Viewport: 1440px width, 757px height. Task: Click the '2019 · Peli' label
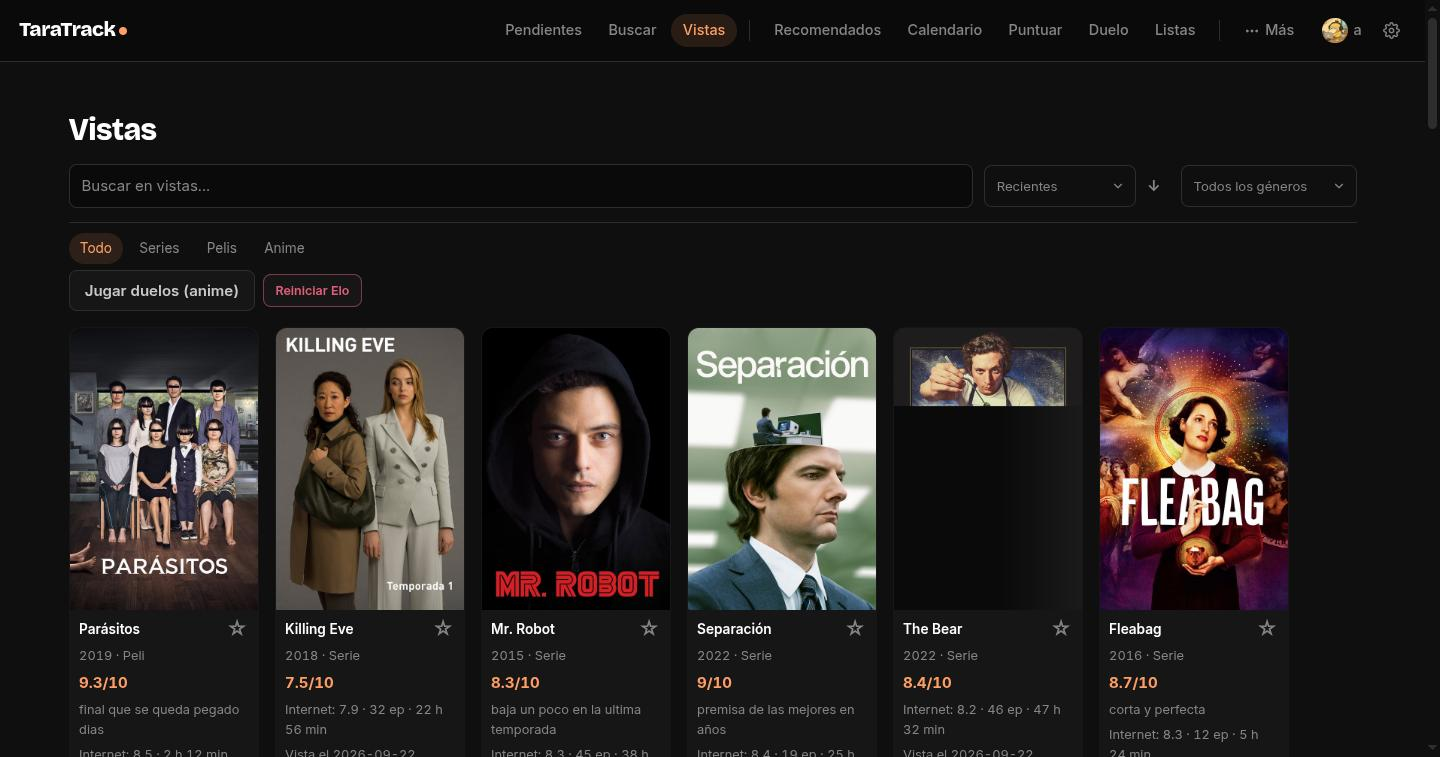coord(112,656)
